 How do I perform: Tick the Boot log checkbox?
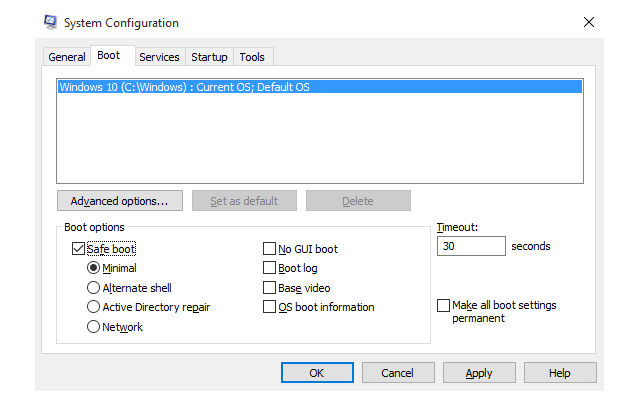click(269, 268)
